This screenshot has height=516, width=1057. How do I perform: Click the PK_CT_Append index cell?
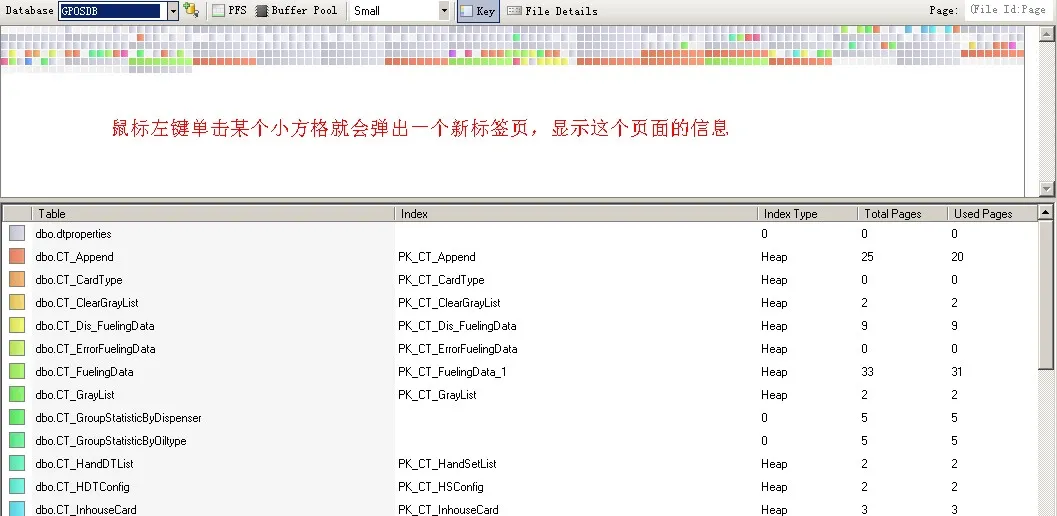tap(437, 257)
